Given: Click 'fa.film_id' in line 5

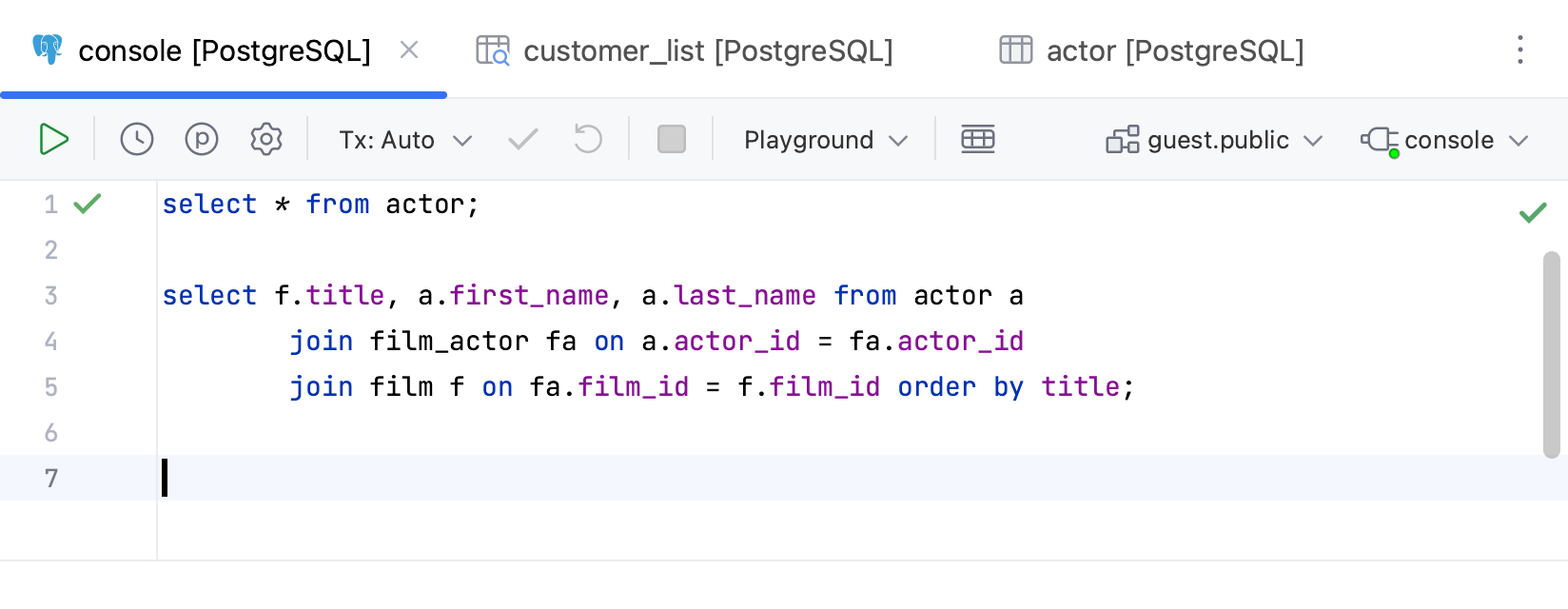Looking at the screenshot, I should [609, 387].
